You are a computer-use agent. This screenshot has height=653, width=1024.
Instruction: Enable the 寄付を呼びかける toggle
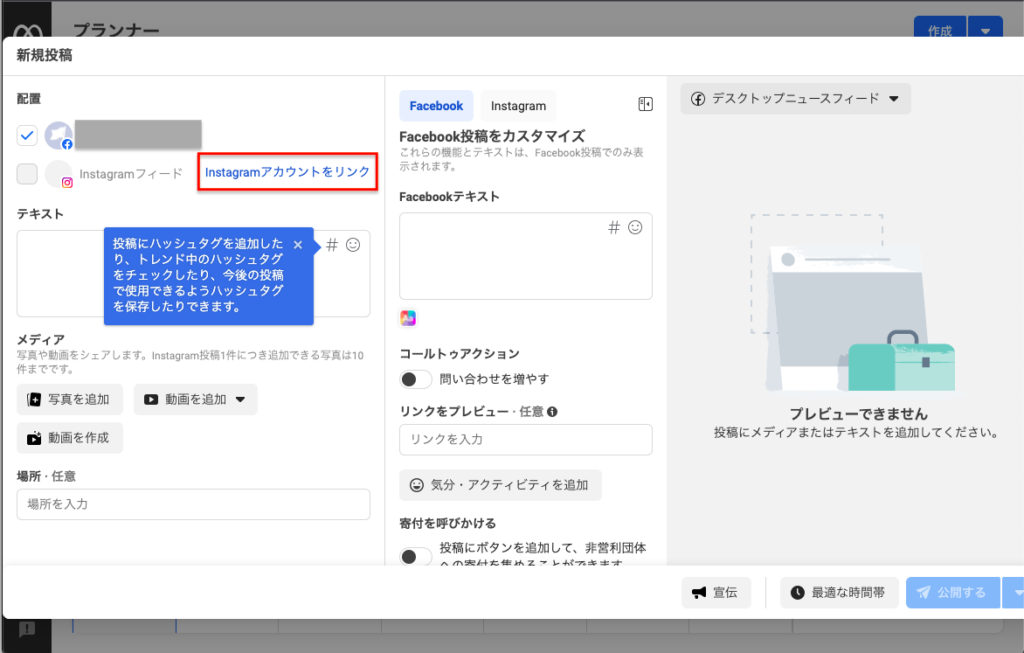pos(415,556)
